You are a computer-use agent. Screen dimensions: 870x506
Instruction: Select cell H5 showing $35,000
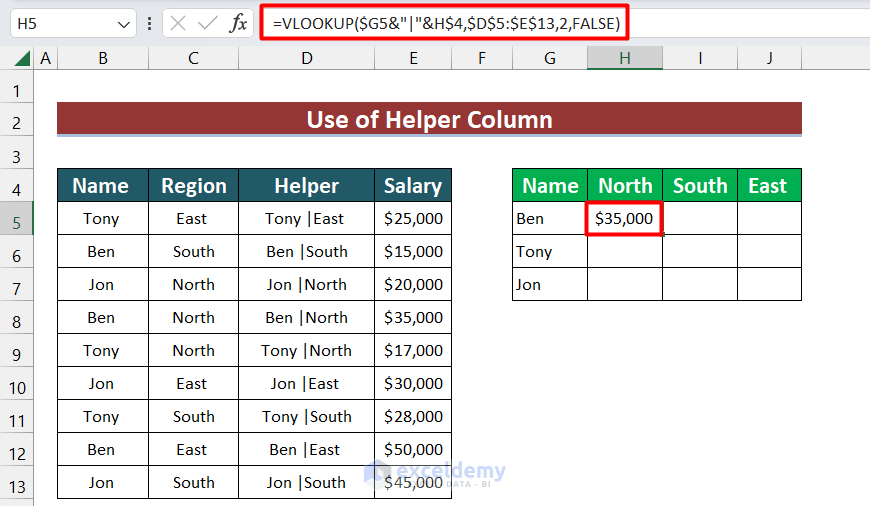pos(625,218)
